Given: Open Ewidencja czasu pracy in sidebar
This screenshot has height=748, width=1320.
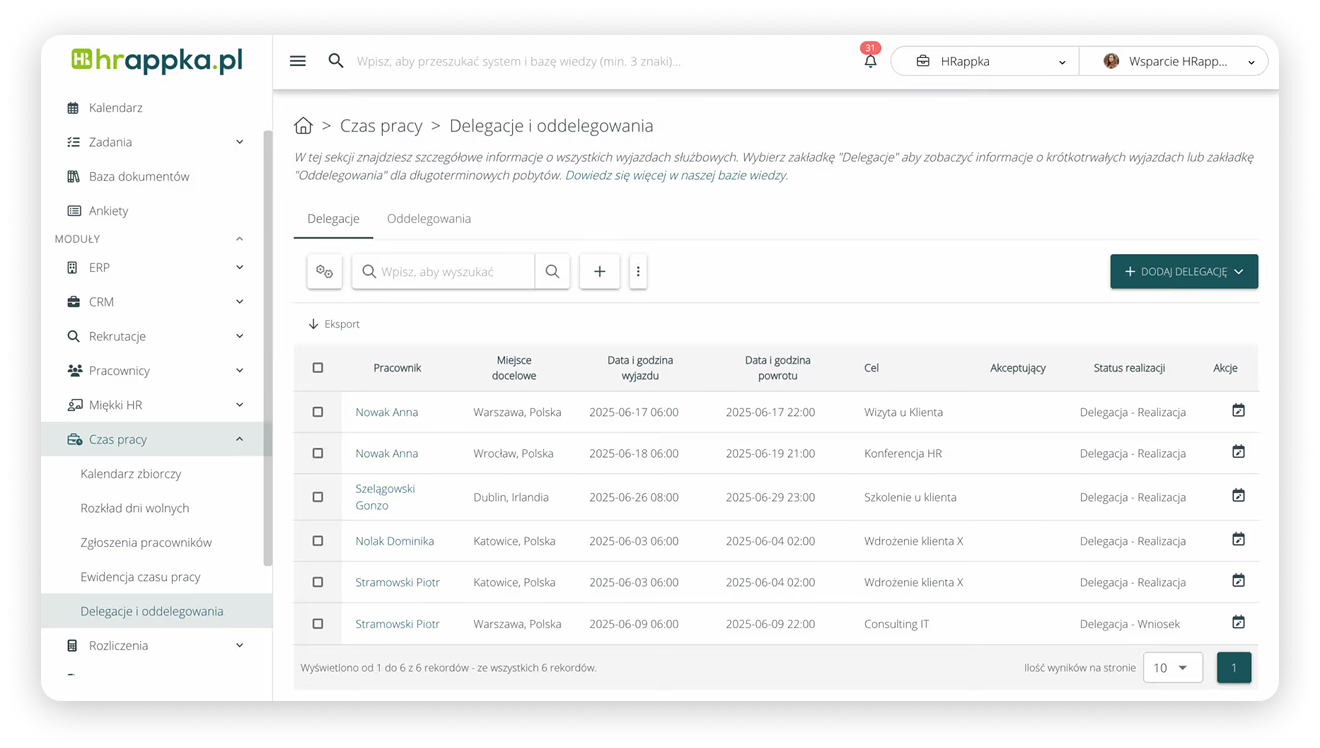Looking at the screenshot, I should coord(140,577).
